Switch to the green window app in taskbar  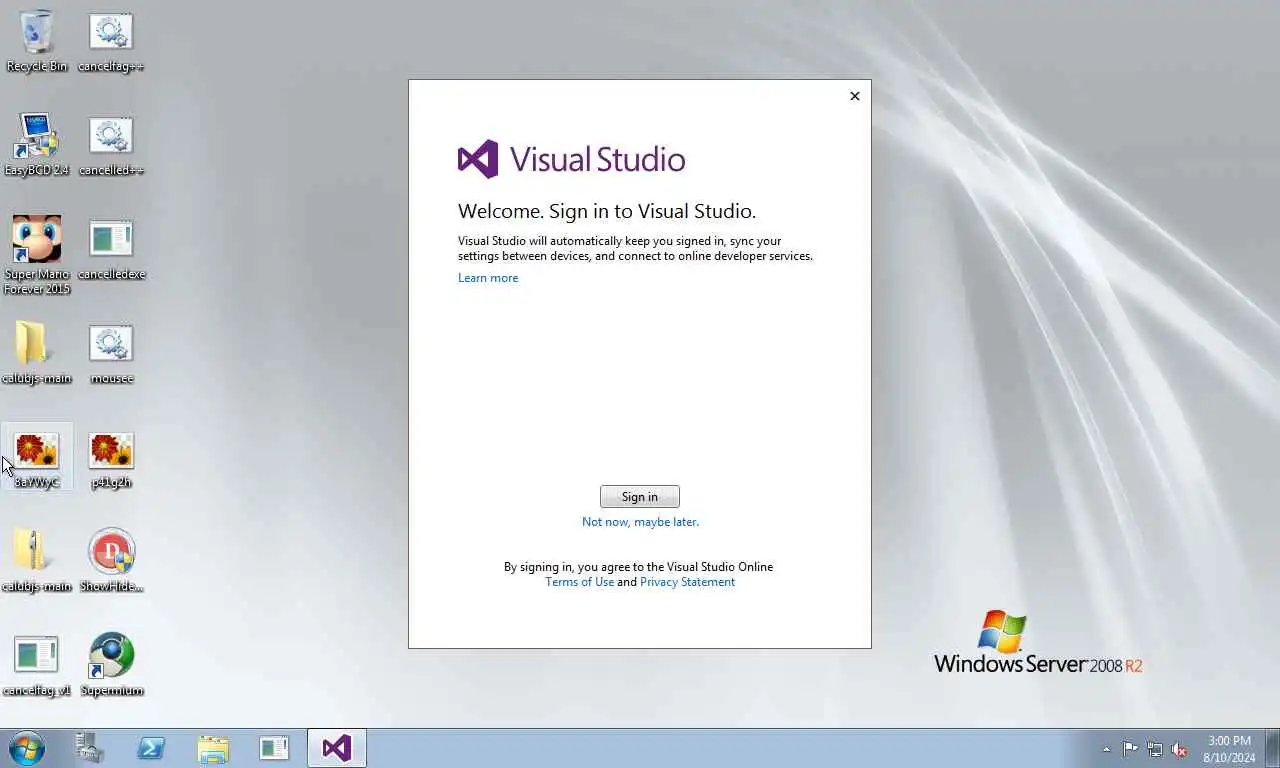(275, 748)
